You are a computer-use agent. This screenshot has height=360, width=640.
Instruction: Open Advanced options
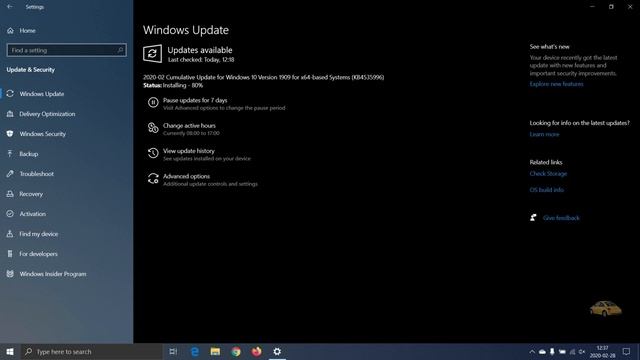point(187,176)
